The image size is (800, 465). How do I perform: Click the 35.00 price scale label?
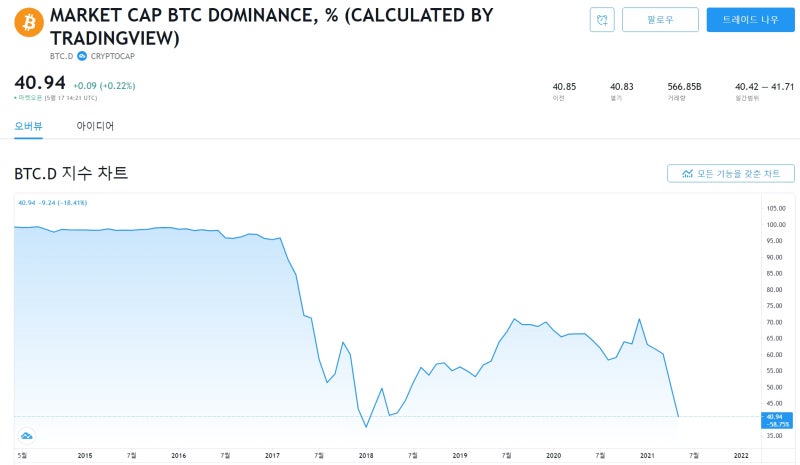pos(774,436)
